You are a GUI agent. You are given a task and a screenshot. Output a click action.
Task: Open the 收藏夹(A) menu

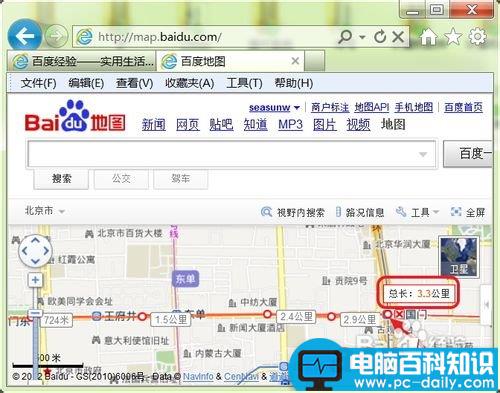[x=189, y=83]
